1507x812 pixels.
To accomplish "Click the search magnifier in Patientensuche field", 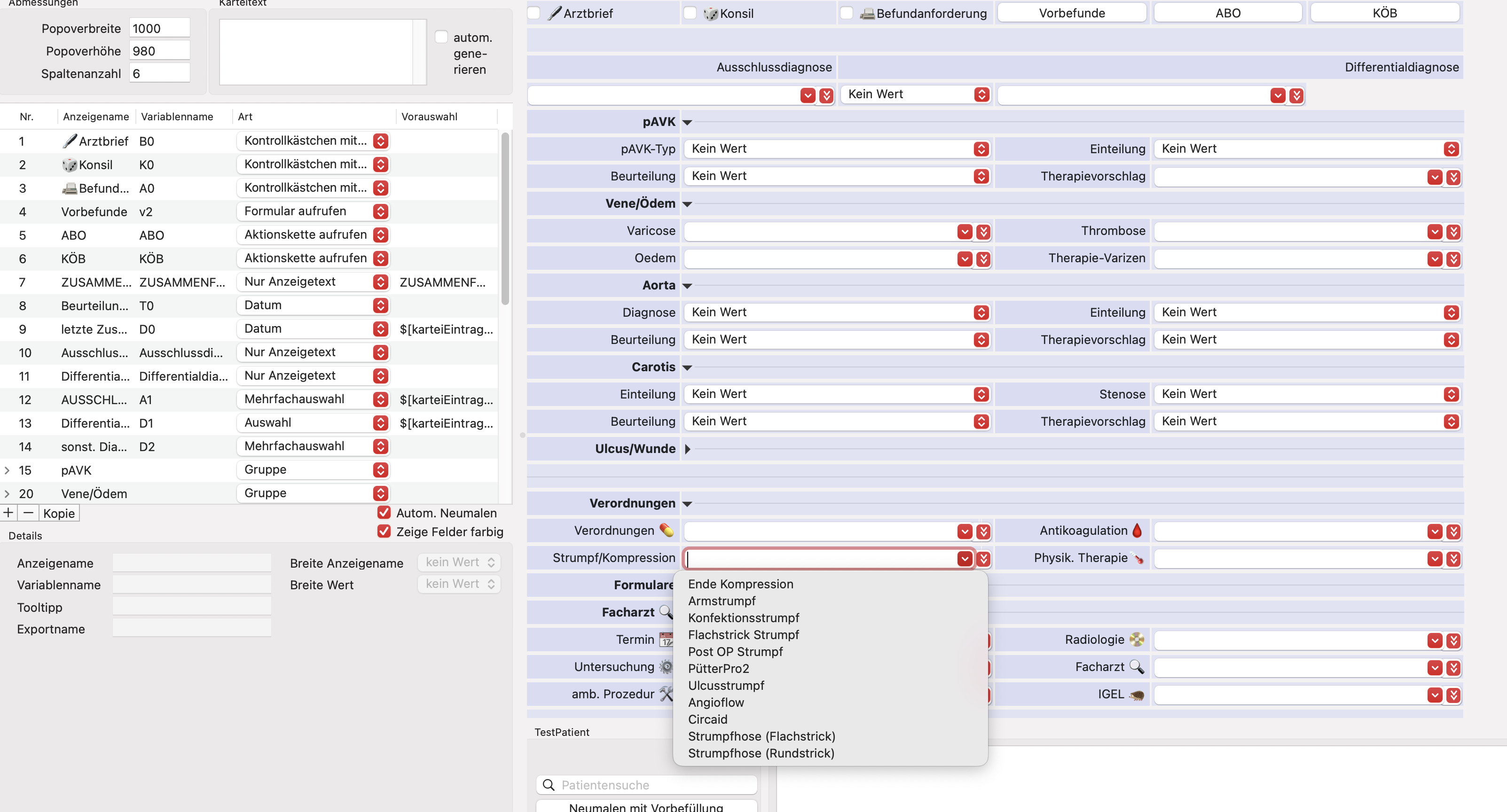I will [548, 784].
